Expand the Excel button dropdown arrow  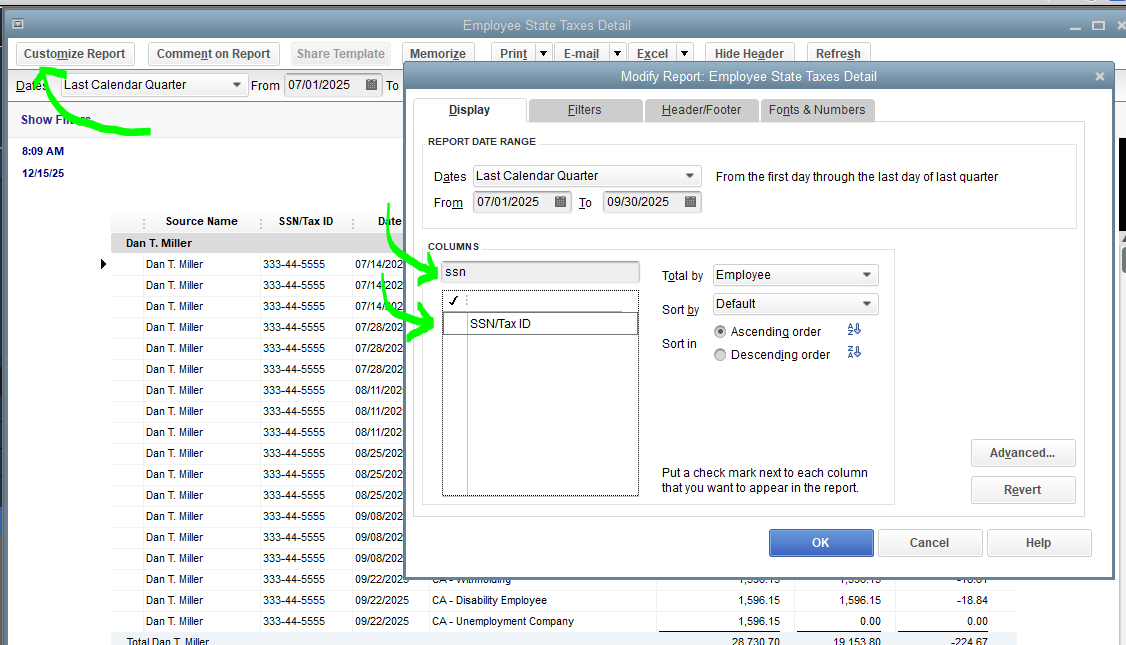click(685, 54)
